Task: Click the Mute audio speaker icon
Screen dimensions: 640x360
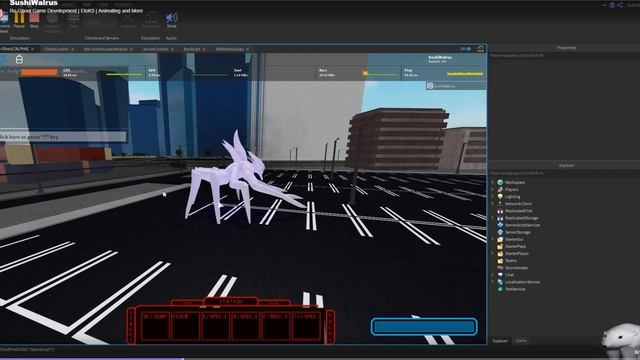Action: tap(171, 18)
